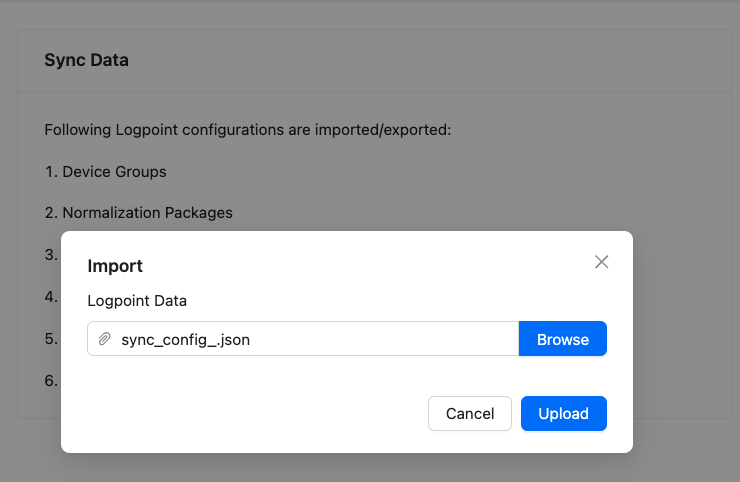The image size is (740, 482).
Task: Click the Logpoint Data field label
Action: 137,300
